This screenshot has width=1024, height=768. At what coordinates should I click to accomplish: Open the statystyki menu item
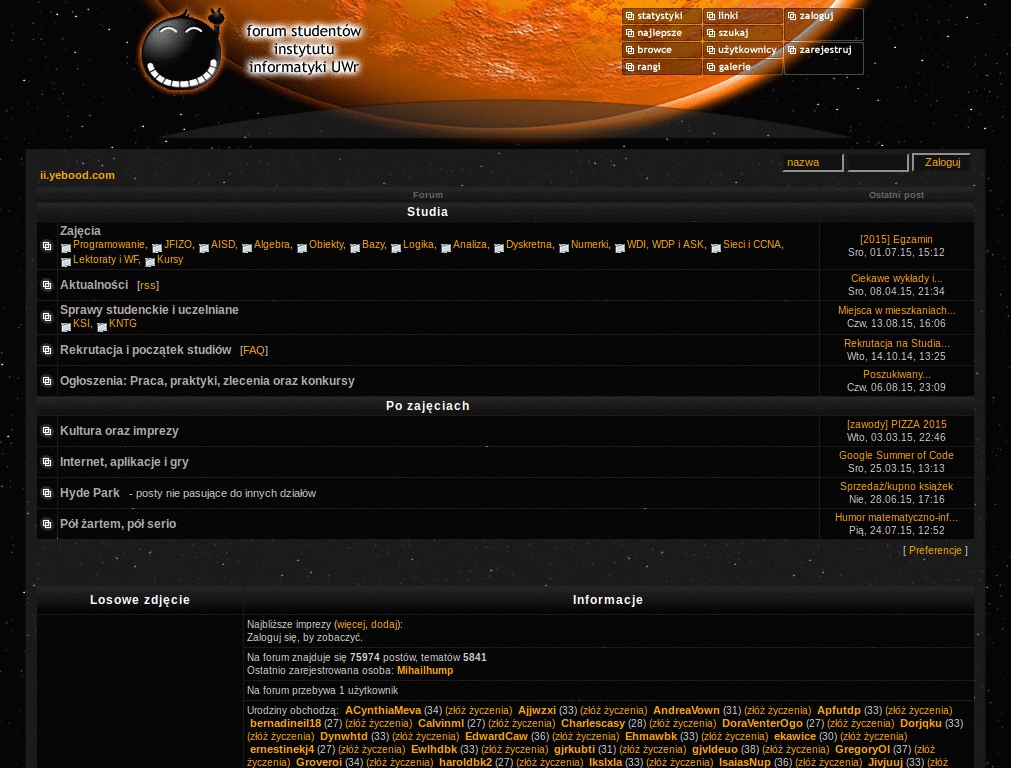661,16
